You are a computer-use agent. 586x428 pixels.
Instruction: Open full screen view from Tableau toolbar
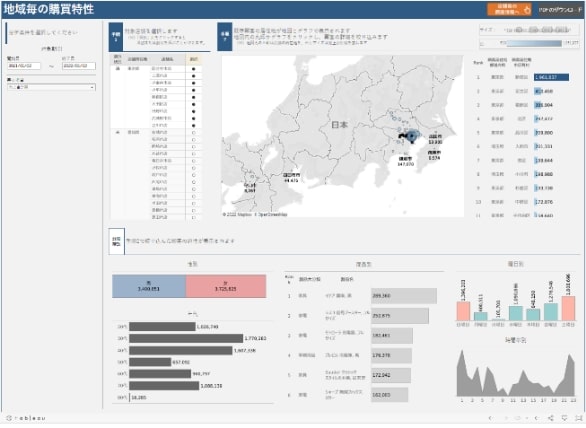579,418
